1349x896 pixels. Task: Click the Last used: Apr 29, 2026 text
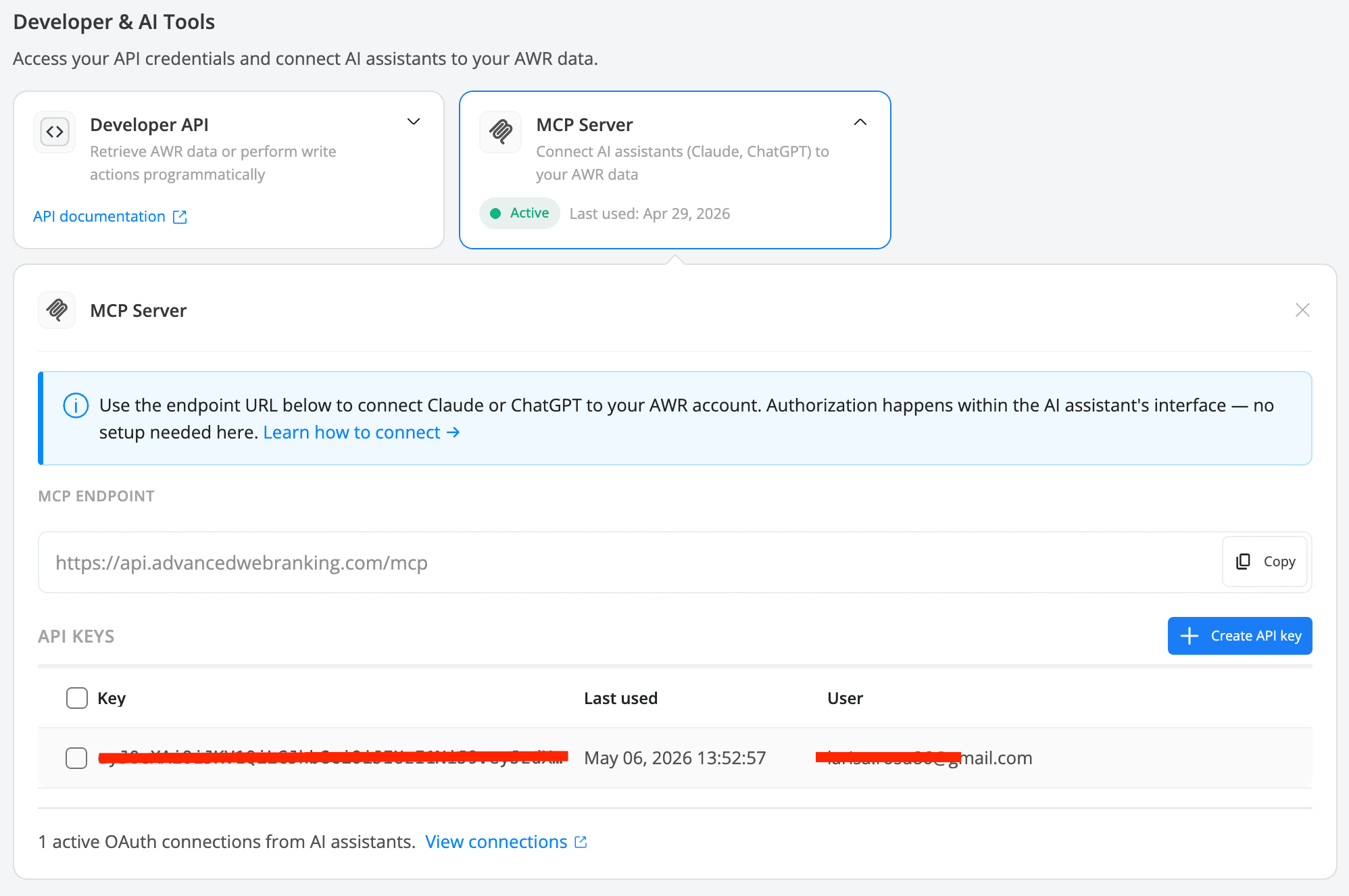649,214
